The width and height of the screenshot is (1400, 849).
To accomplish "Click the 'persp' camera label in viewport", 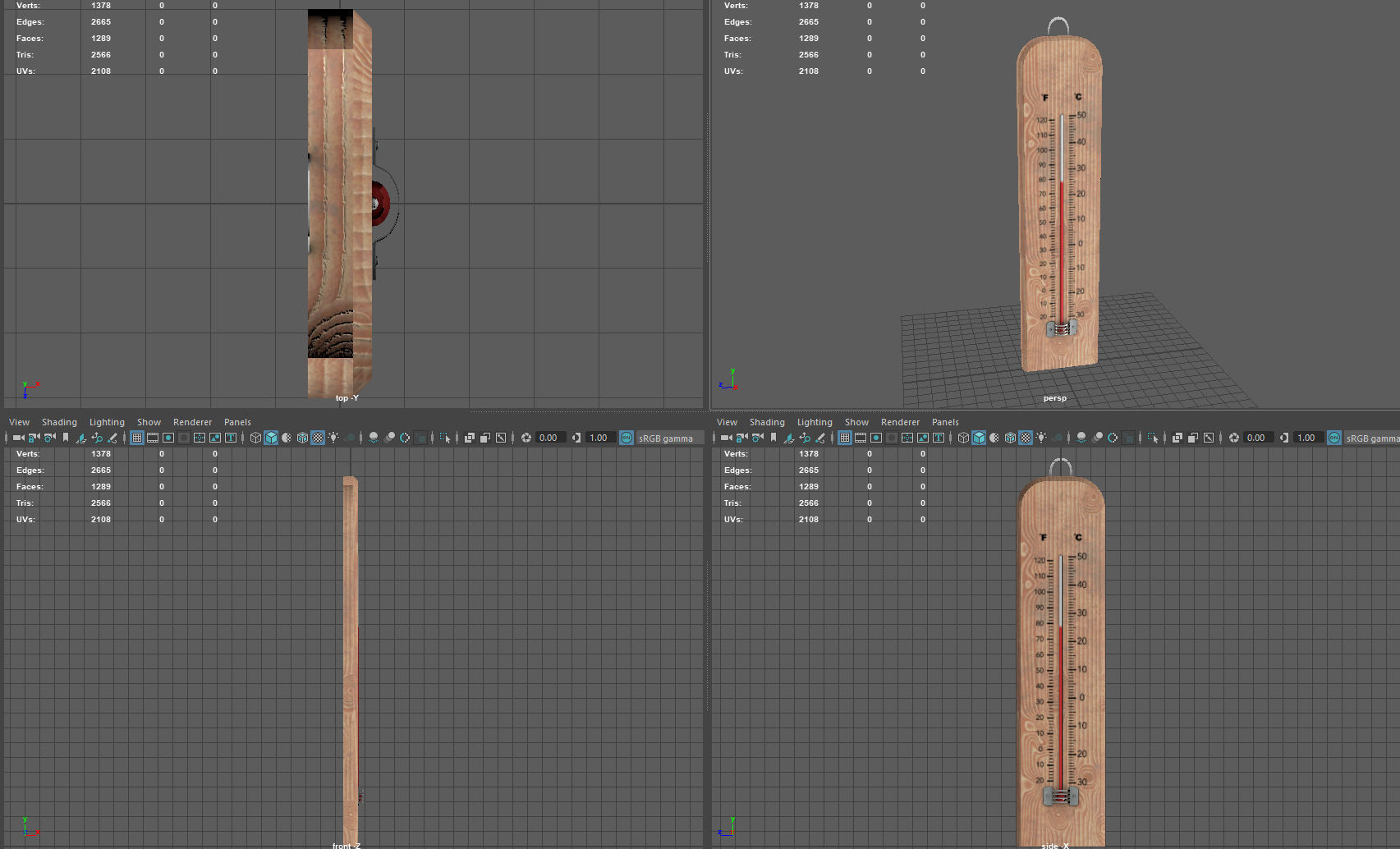I will pos(1054,398).
